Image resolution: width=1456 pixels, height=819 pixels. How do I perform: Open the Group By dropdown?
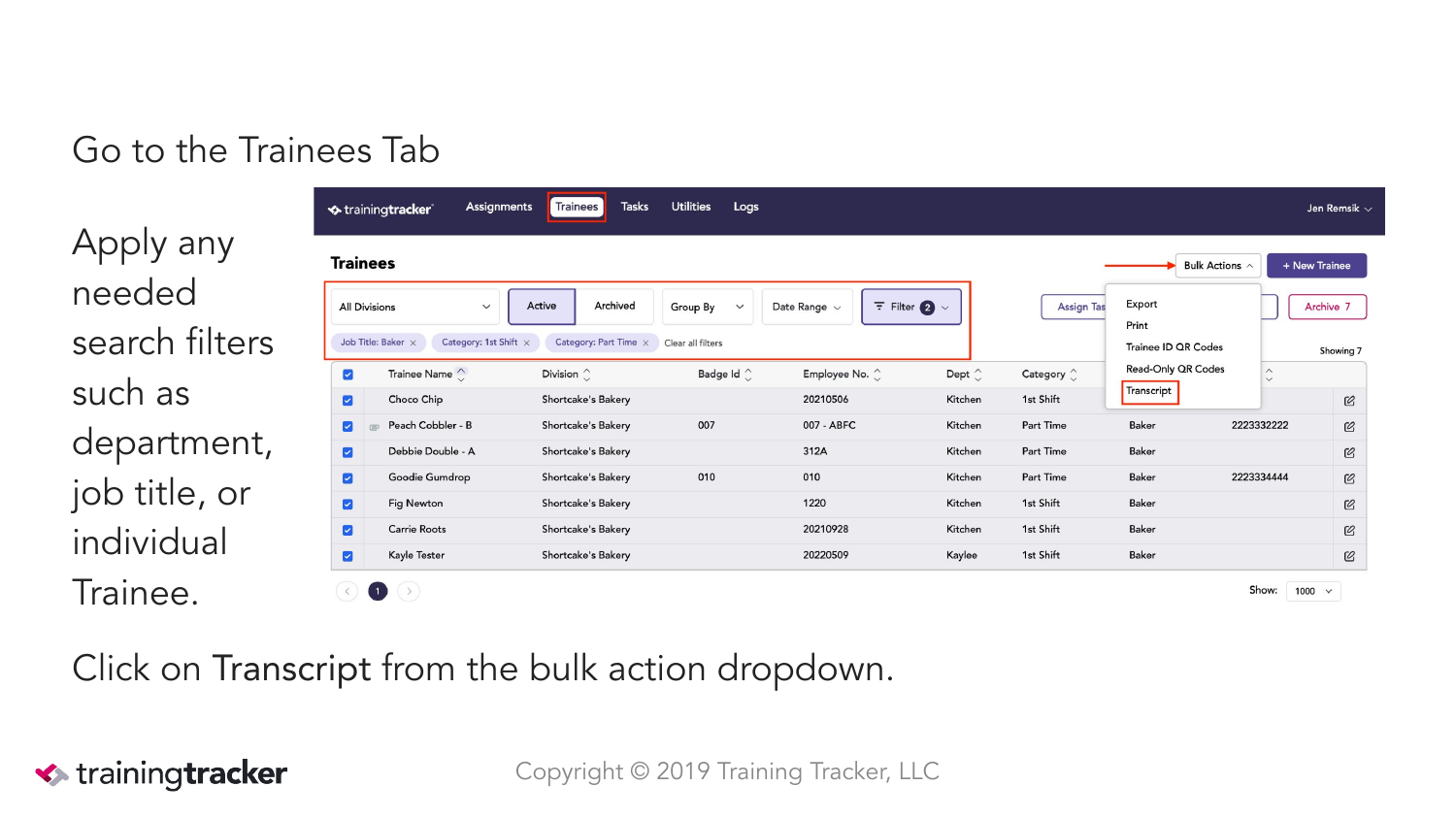[x=708, y=307]
